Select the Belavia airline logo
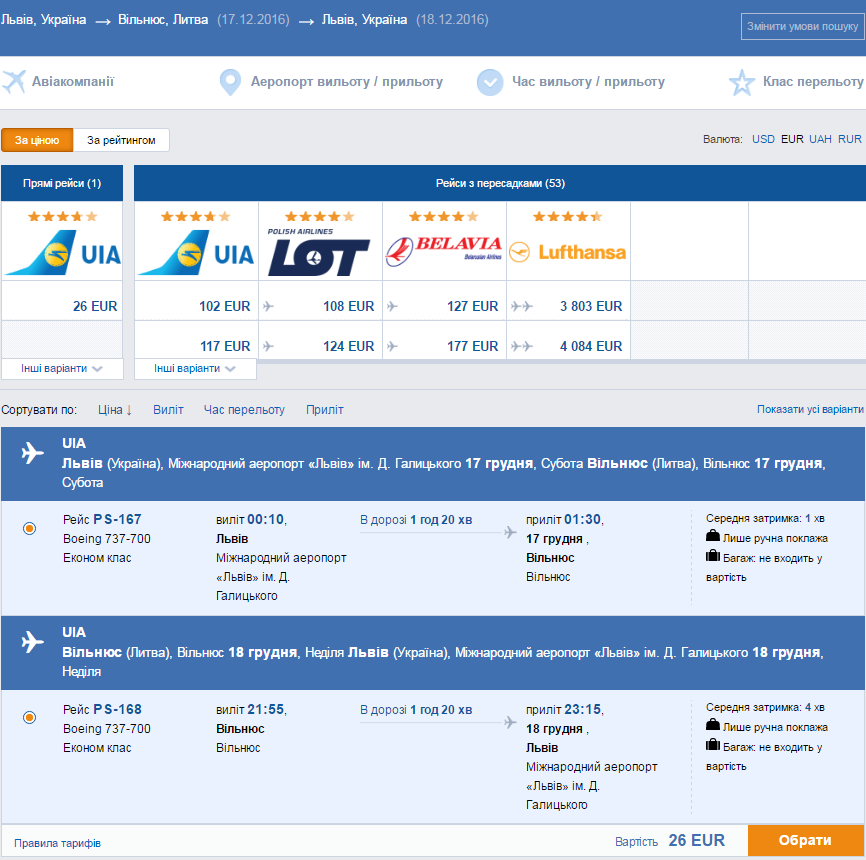 443,251
